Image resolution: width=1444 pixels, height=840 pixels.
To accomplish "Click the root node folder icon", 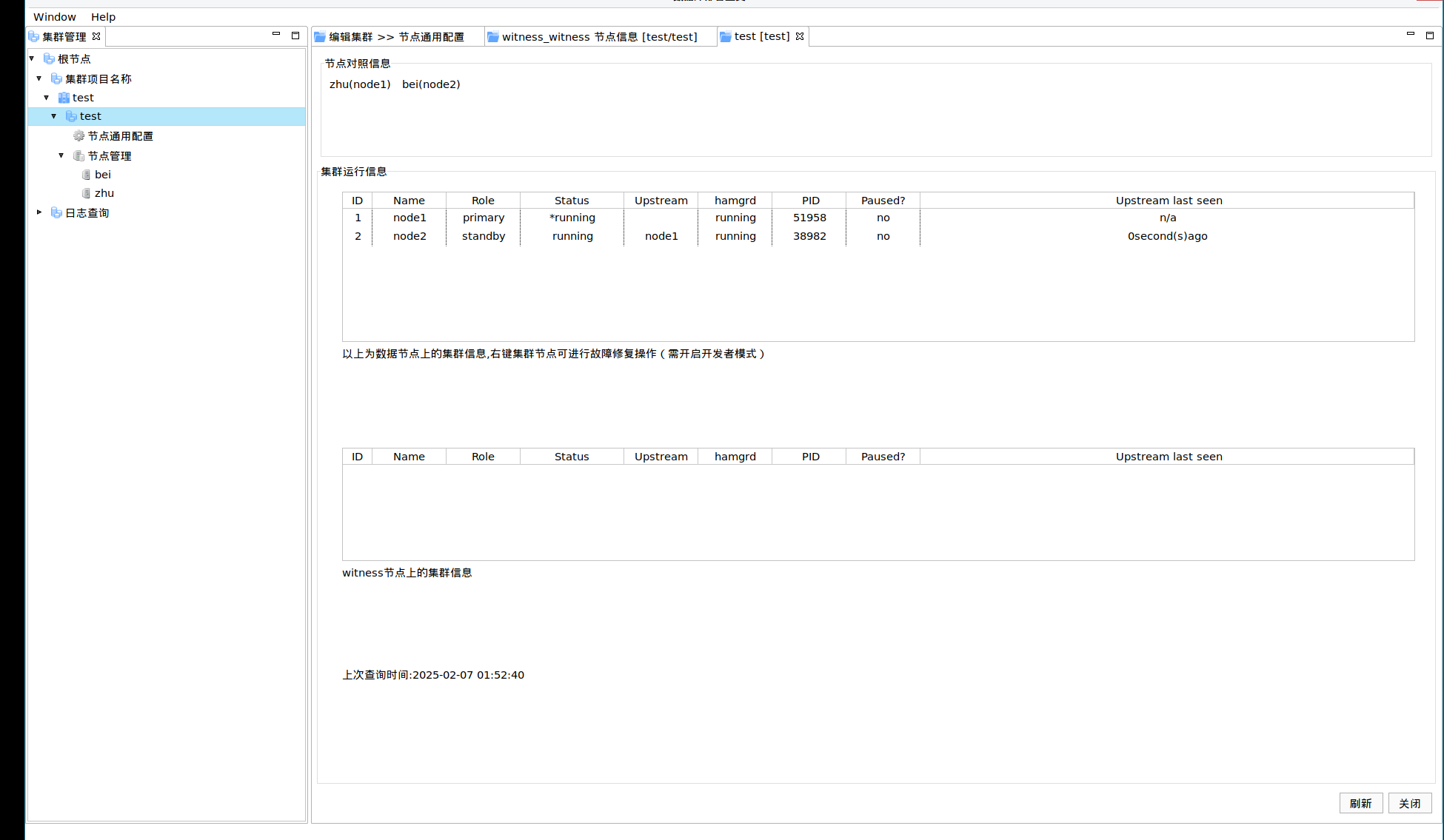I will 49,58.
